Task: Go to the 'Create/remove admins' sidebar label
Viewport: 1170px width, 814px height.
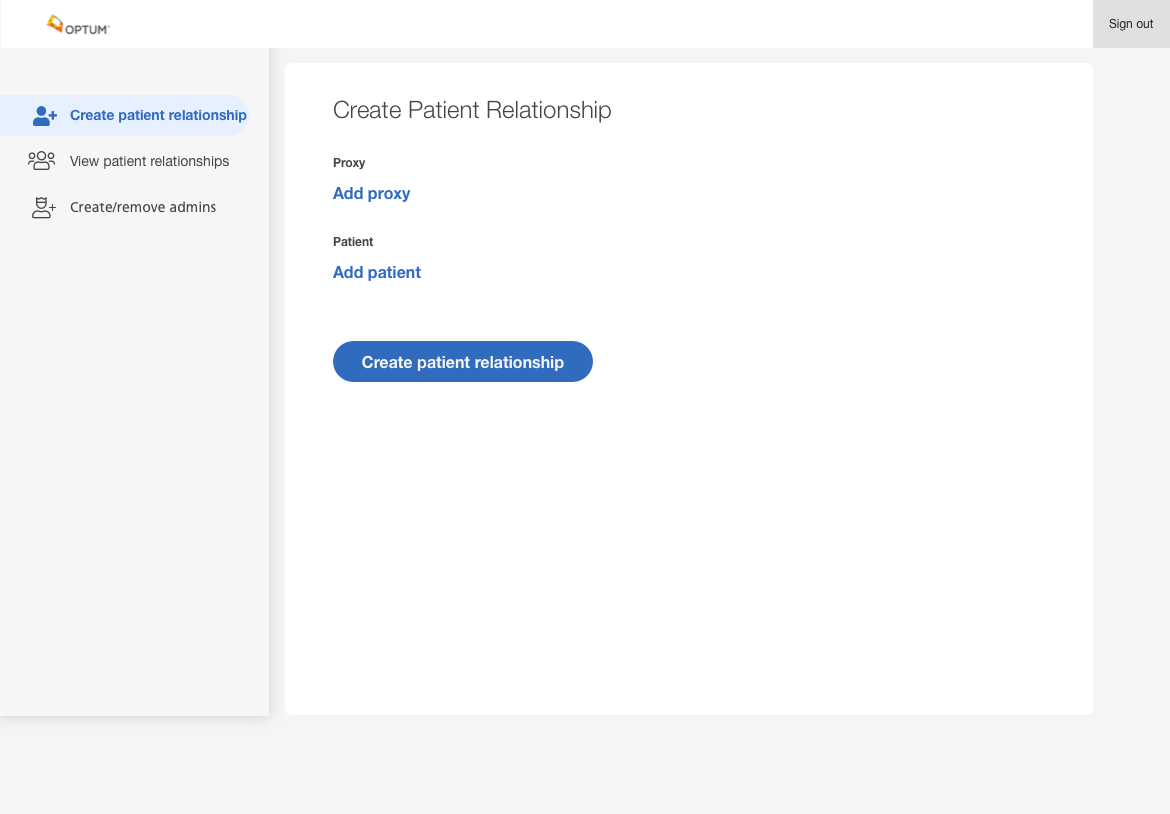Action: click(143, 207)
